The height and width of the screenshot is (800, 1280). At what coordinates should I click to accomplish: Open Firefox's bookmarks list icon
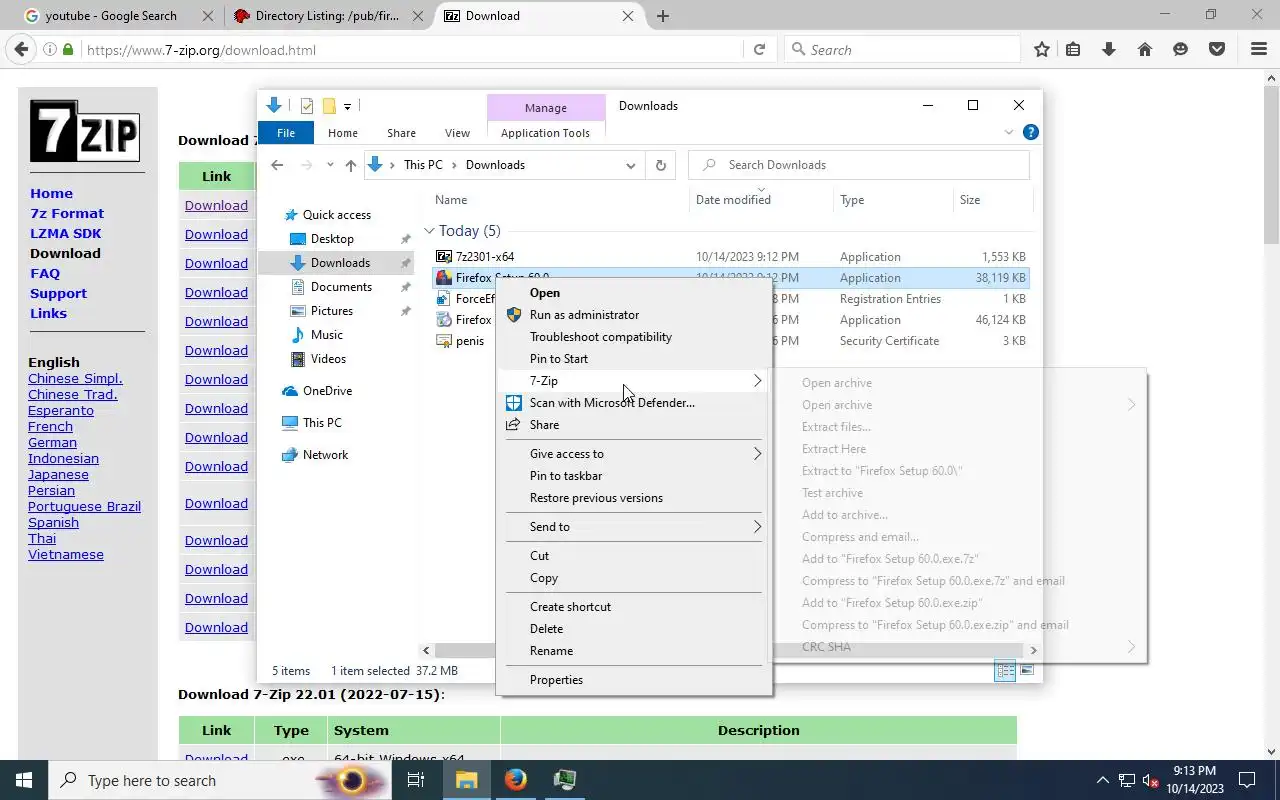point(1073,49)
